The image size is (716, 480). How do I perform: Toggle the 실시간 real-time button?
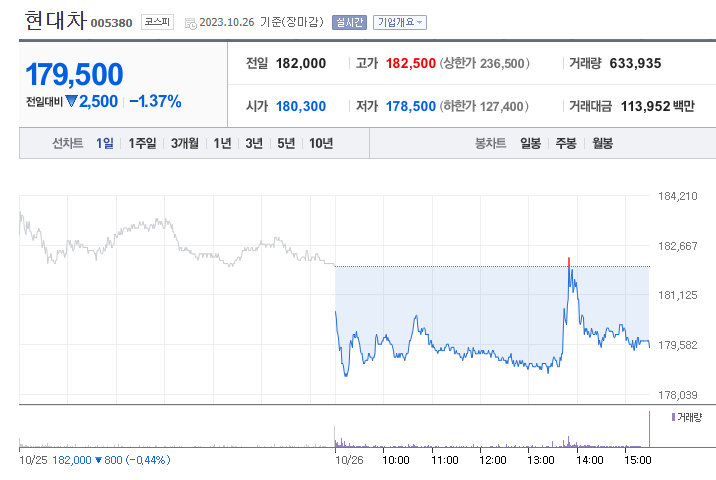coord(349,22)
